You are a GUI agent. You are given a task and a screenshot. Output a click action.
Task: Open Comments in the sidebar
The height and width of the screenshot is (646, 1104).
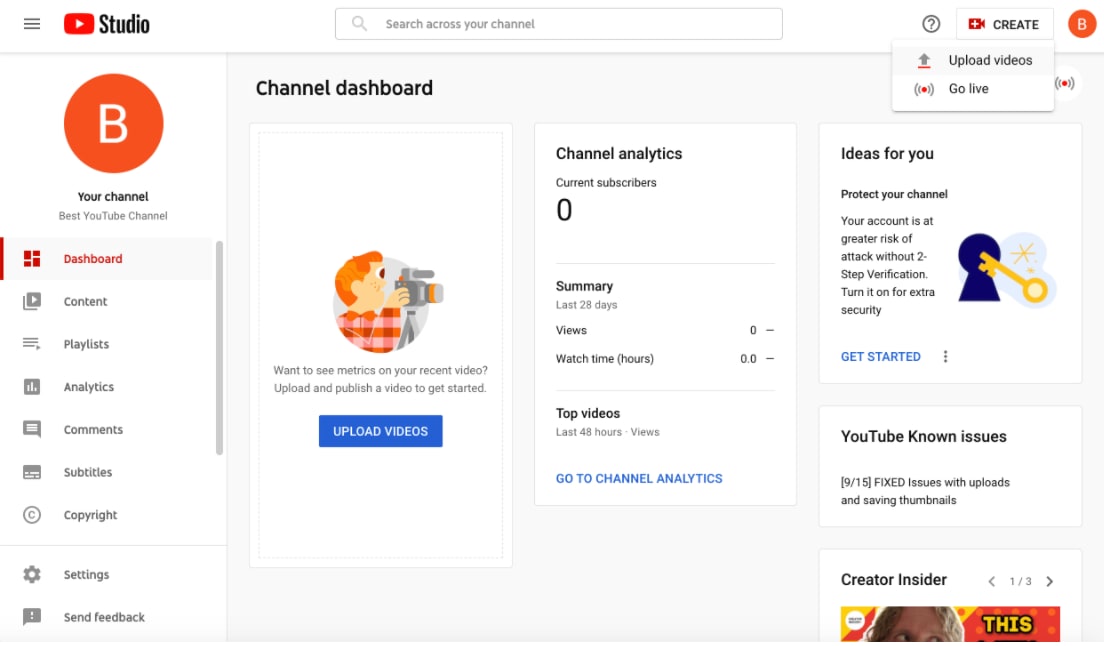pos(108,429)
